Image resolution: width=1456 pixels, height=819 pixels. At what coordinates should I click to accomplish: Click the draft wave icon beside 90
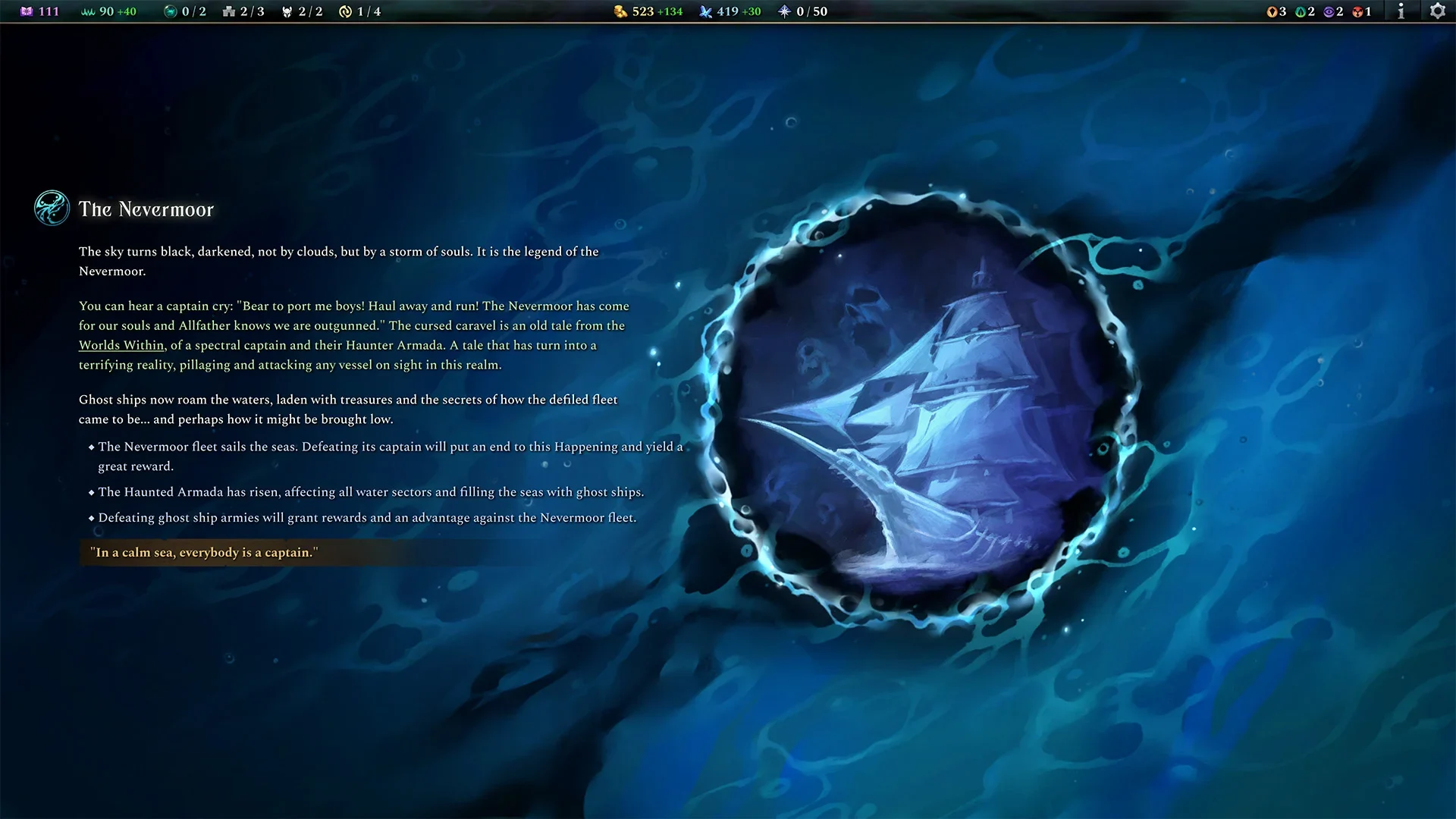click(x=88, y=11)
